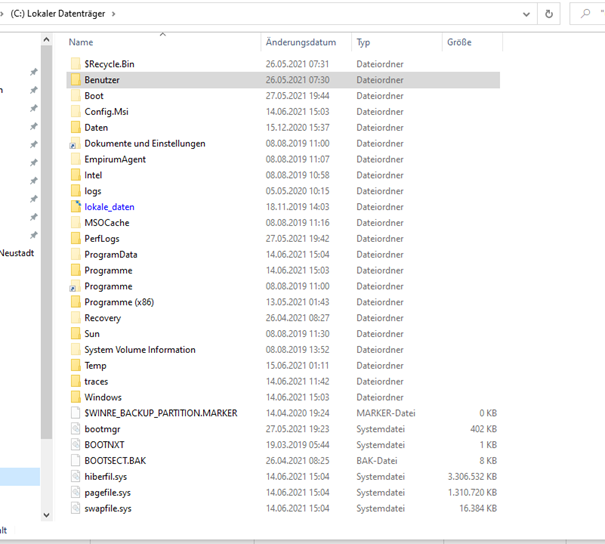The width and height of the screenshot is (605, 544).
Task: Sort by the Größe column header
Action: tap(459, 42)
